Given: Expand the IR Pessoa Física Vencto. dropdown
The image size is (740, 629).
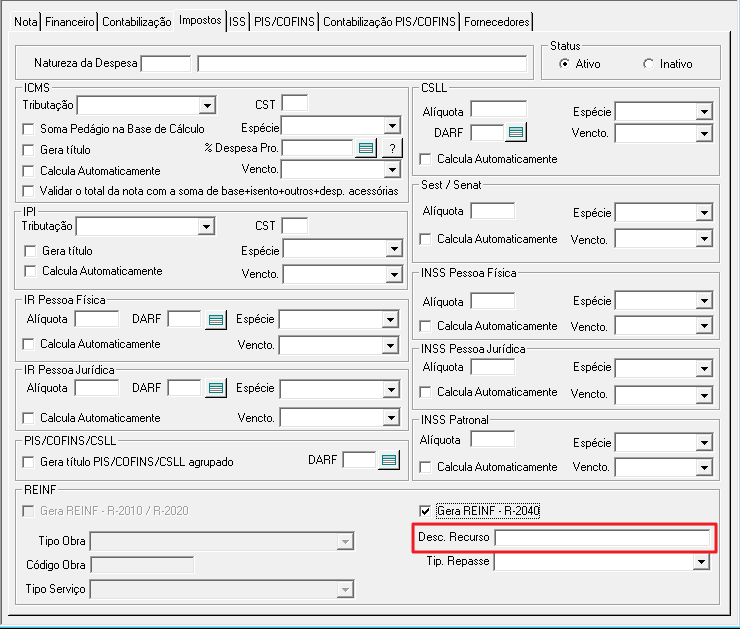Looking at the screenshot, I should 390,346.
